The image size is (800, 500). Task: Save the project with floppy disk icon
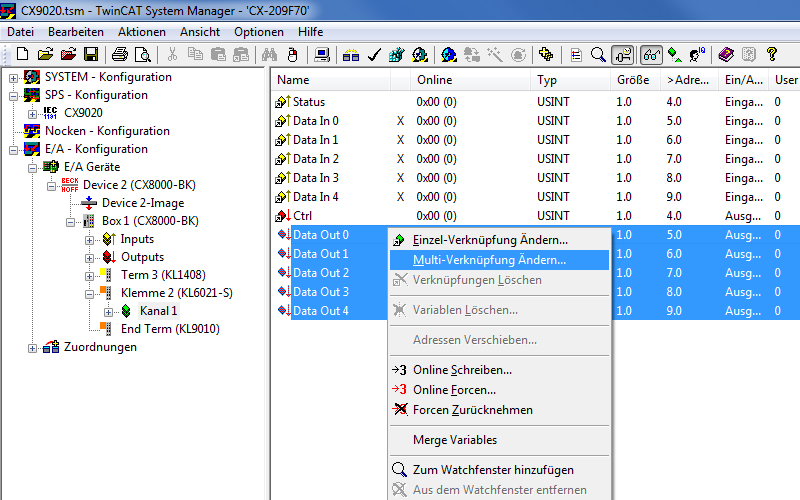[x=91, y=54]
